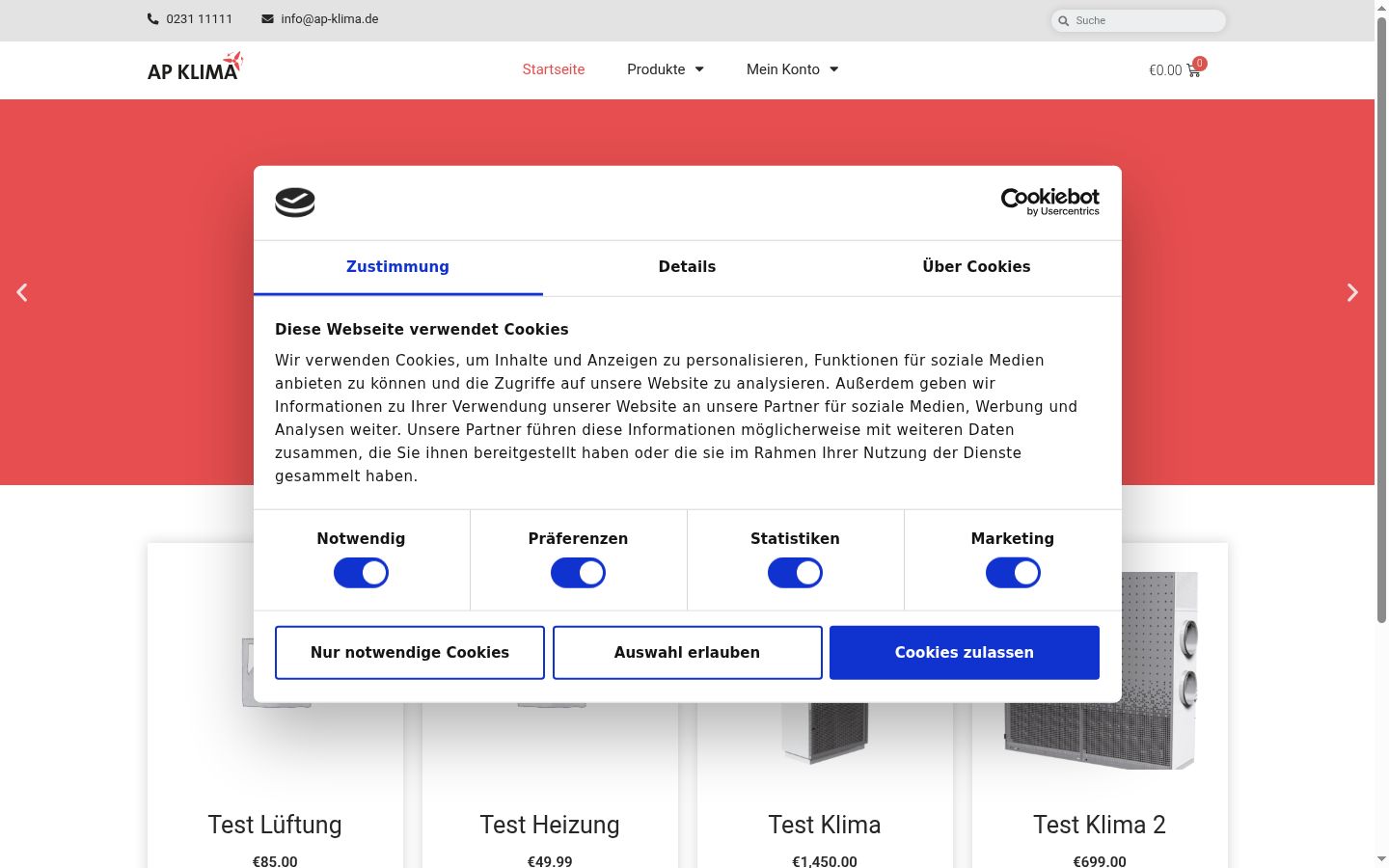Click the envelope email icon

[267, 19]
